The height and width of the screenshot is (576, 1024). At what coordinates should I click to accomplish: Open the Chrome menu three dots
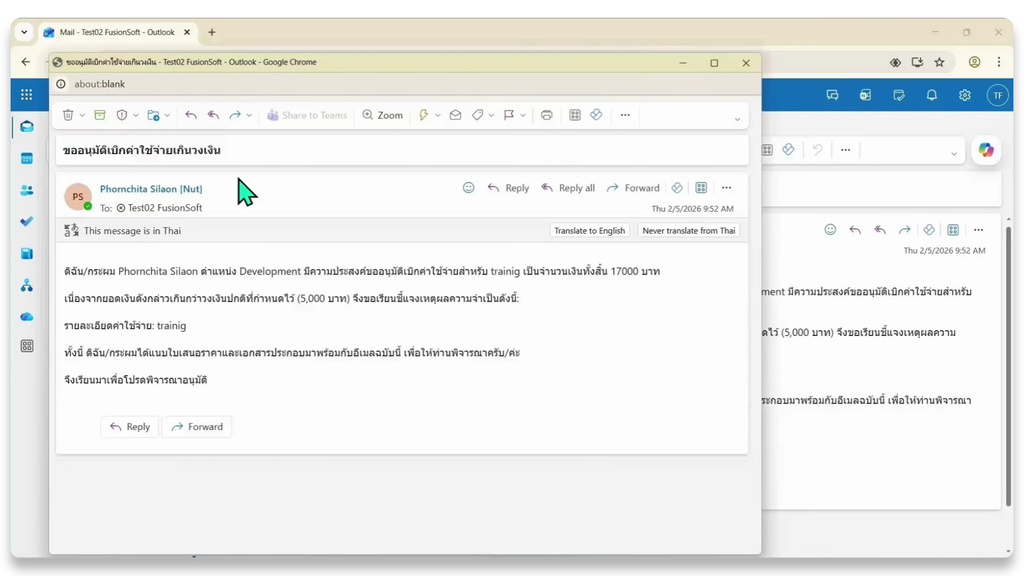coord(999,63)
